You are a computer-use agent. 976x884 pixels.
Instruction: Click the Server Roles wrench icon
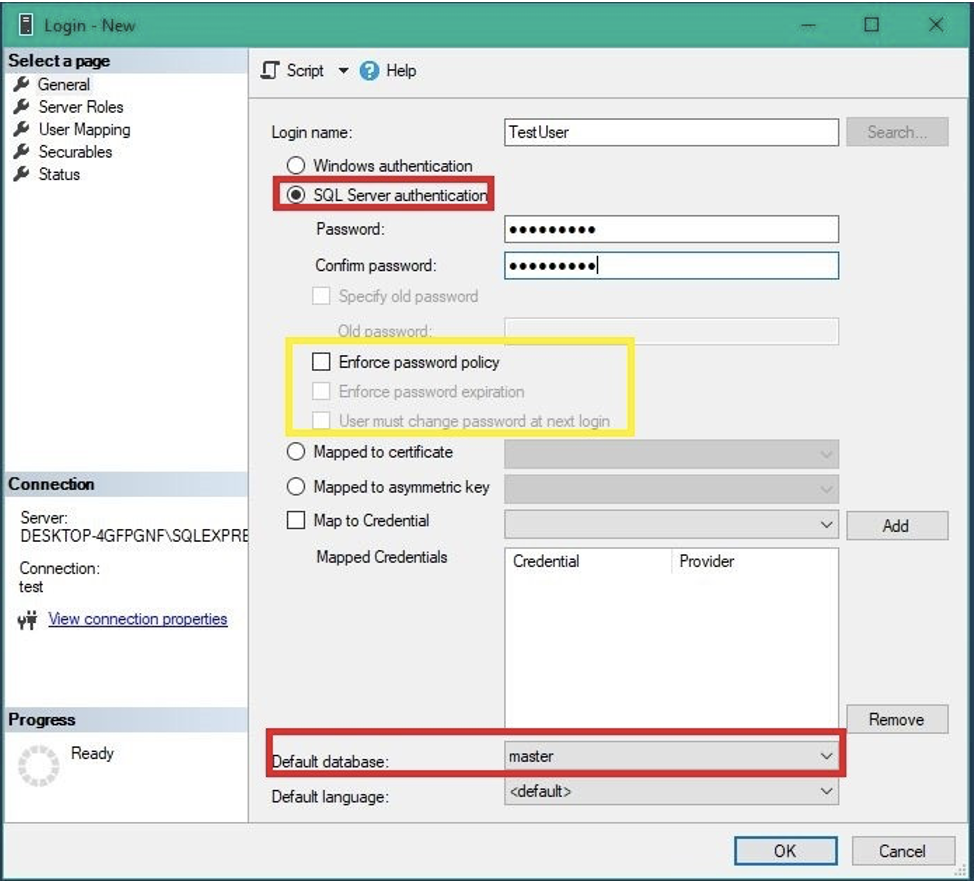(21, 107)
